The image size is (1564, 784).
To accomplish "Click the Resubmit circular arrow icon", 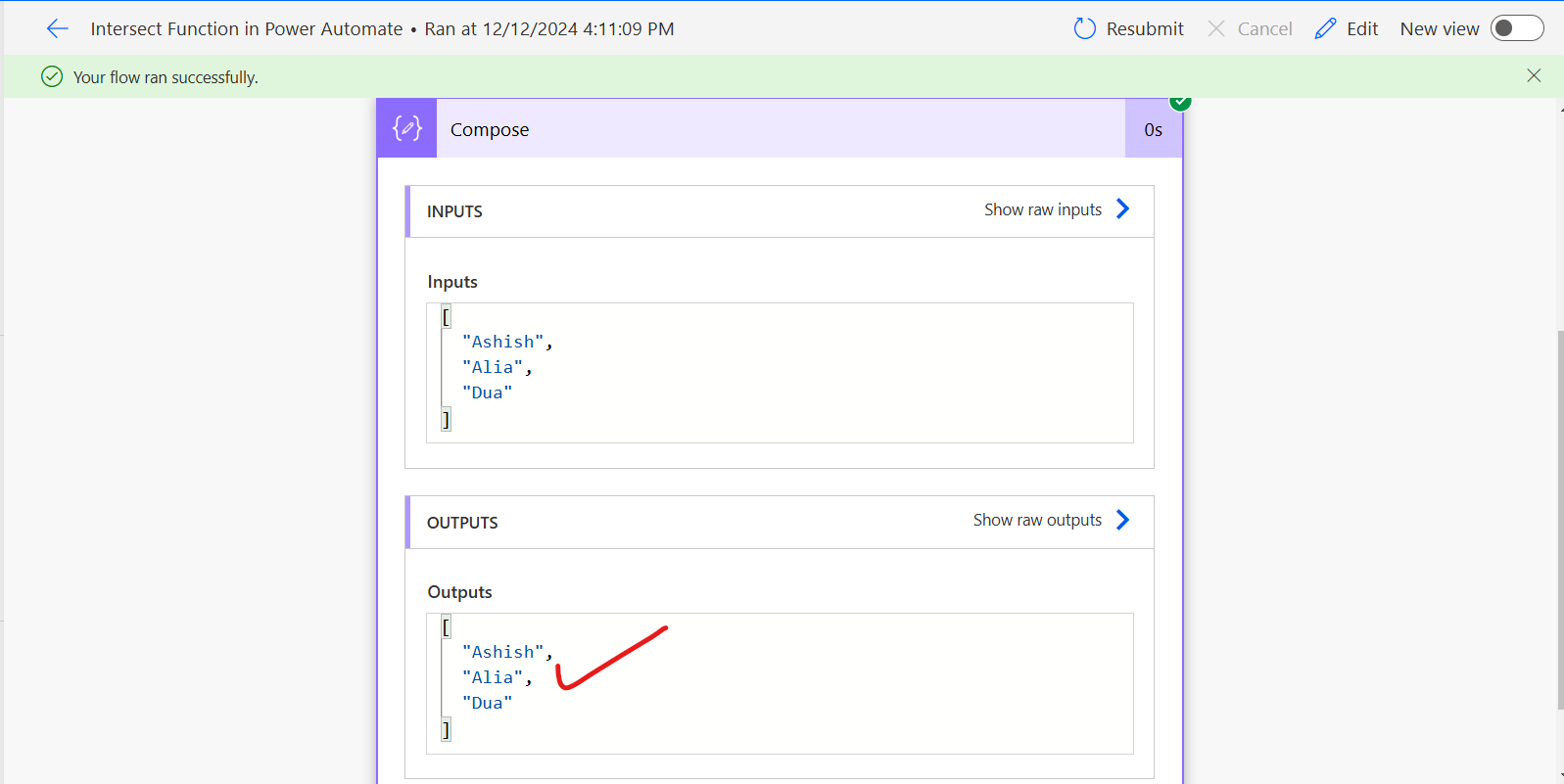I will 1084,29.
